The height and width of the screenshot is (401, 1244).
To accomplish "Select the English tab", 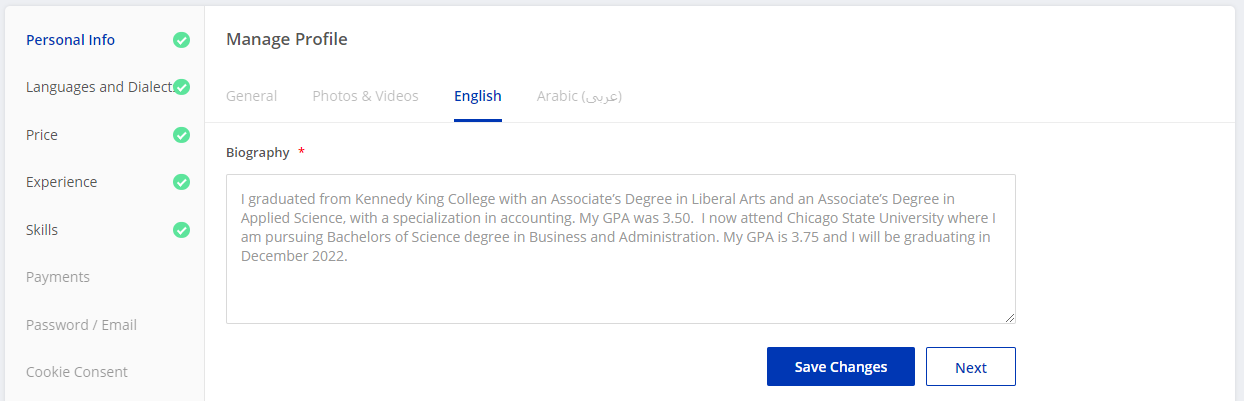I will [x=478, y=96].
